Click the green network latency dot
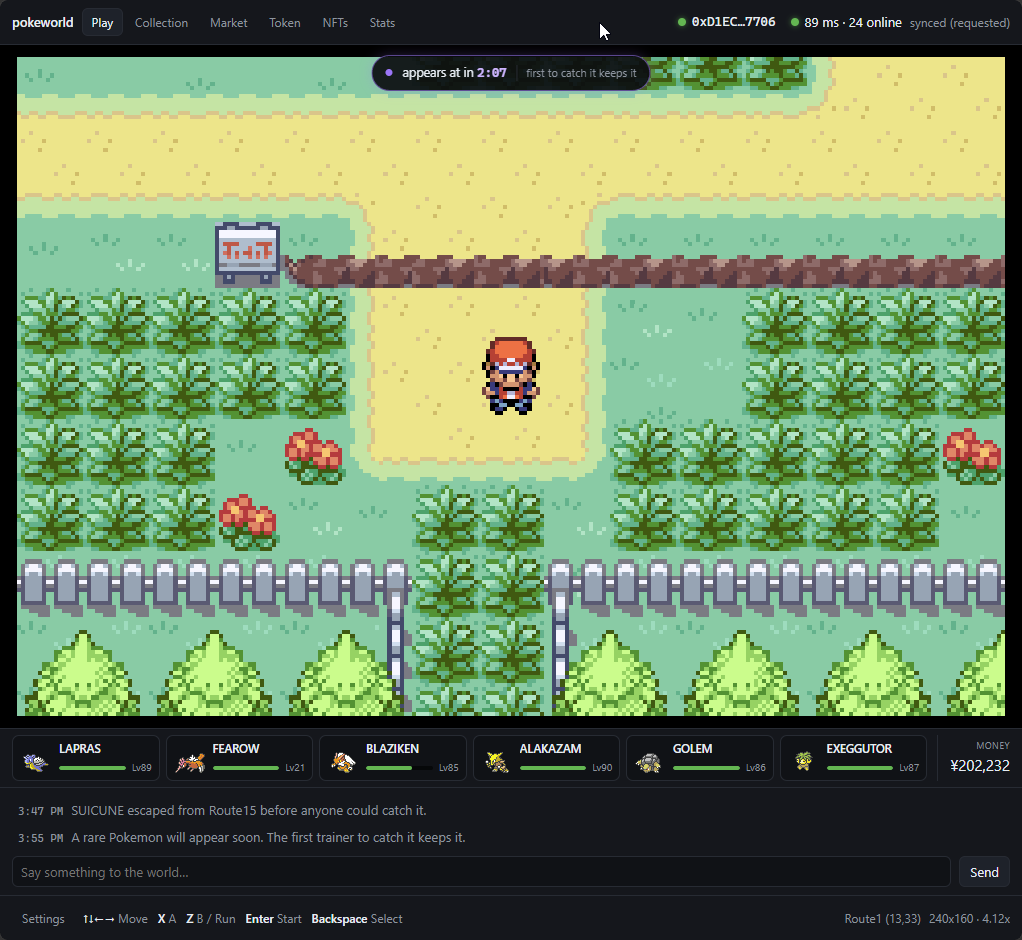Image resolution: width=1022 pixels, height=940 pixels. coord(795,22)
